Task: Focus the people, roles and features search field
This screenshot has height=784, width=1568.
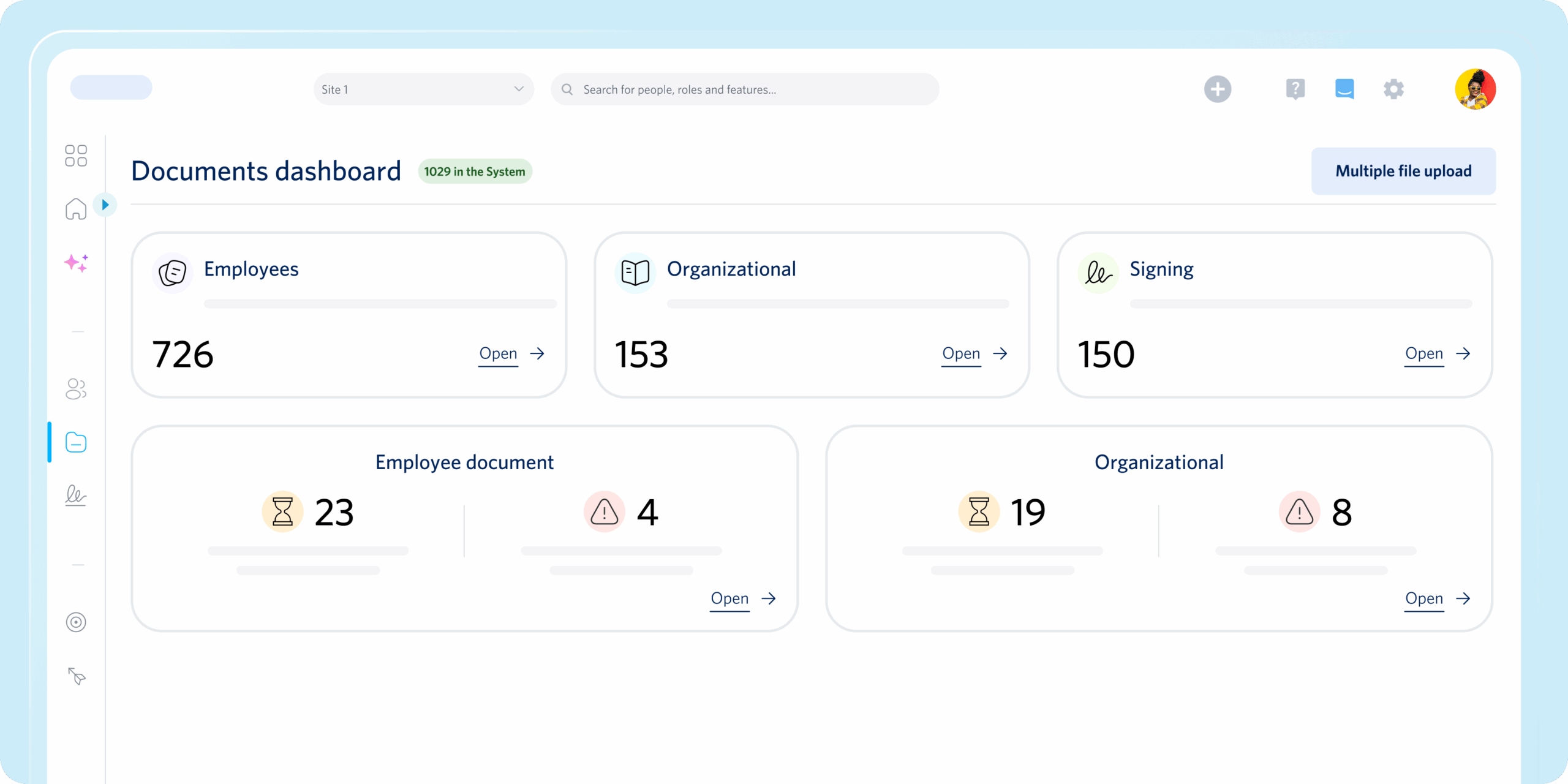Action: [x=745, y=89]
